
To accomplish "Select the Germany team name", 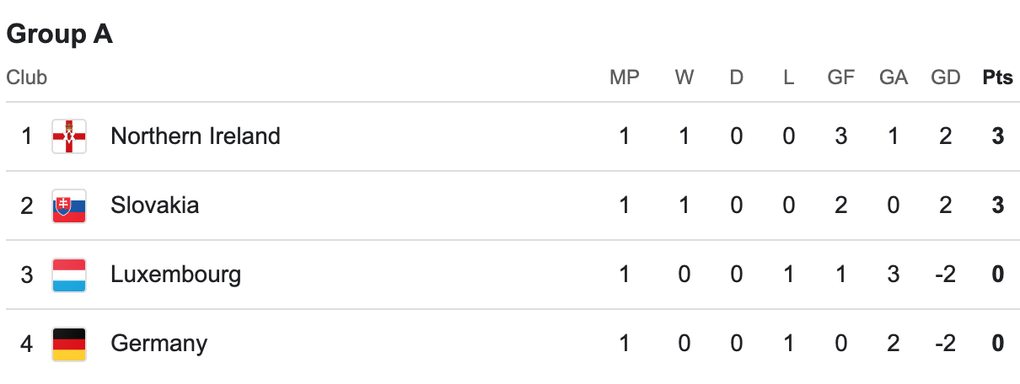I will [x=159, y=344].
